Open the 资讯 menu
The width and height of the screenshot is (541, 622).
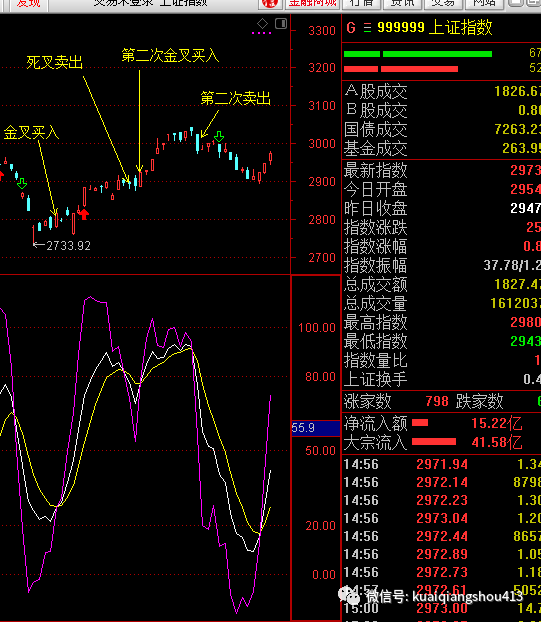coord(402,4)
